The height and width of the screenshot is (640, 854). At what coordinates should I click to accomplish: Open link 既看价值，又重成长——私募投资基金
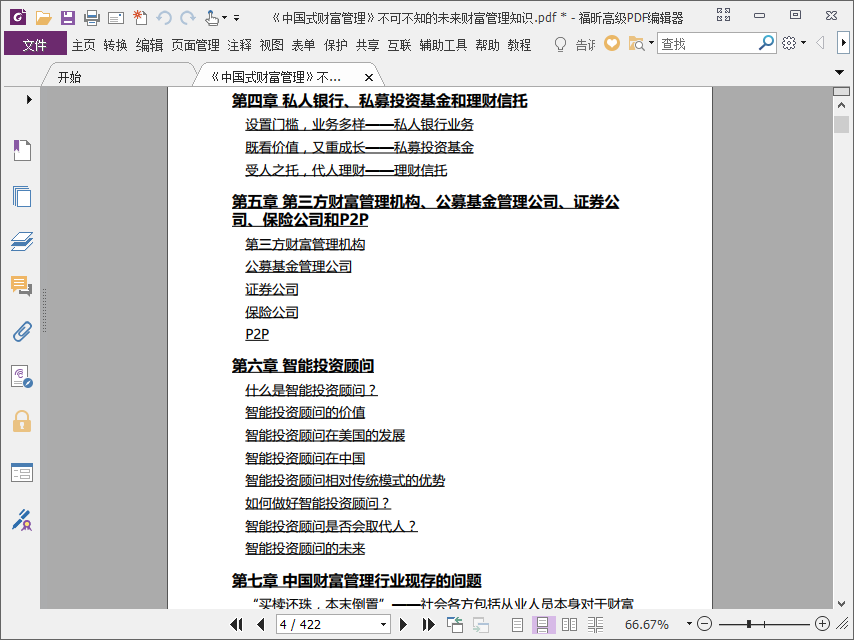(359, 147)
